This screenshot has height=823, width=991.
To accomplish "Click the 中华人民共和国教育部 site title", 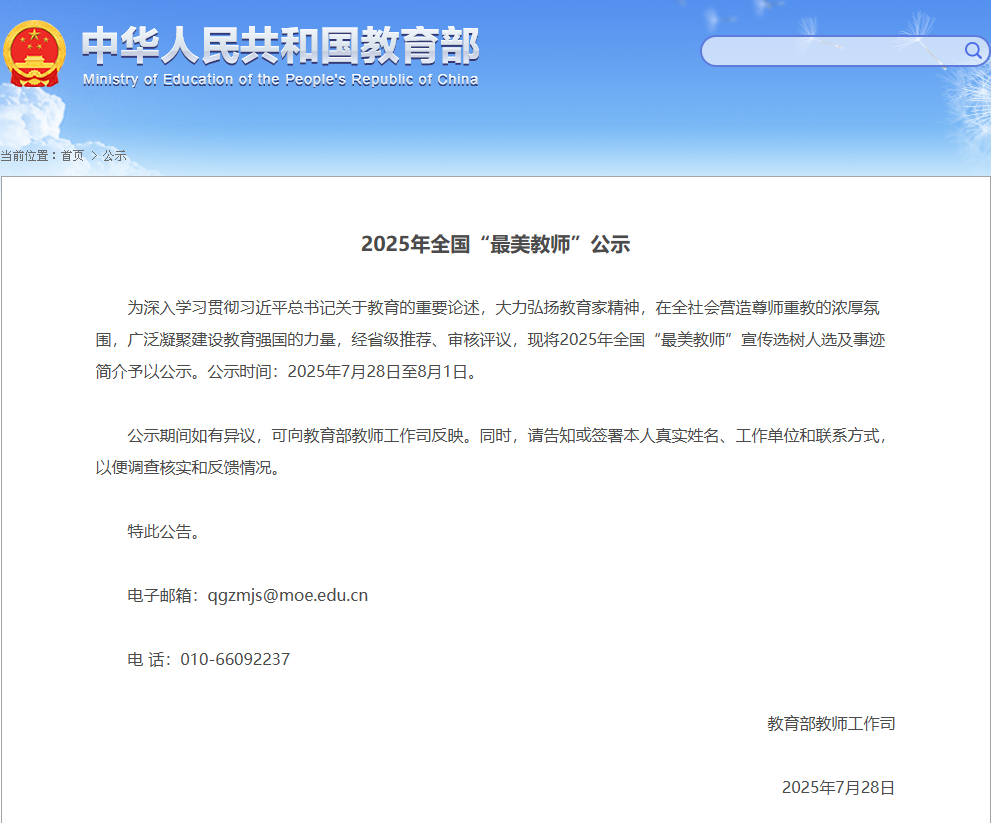I will [x=281, y=46].
